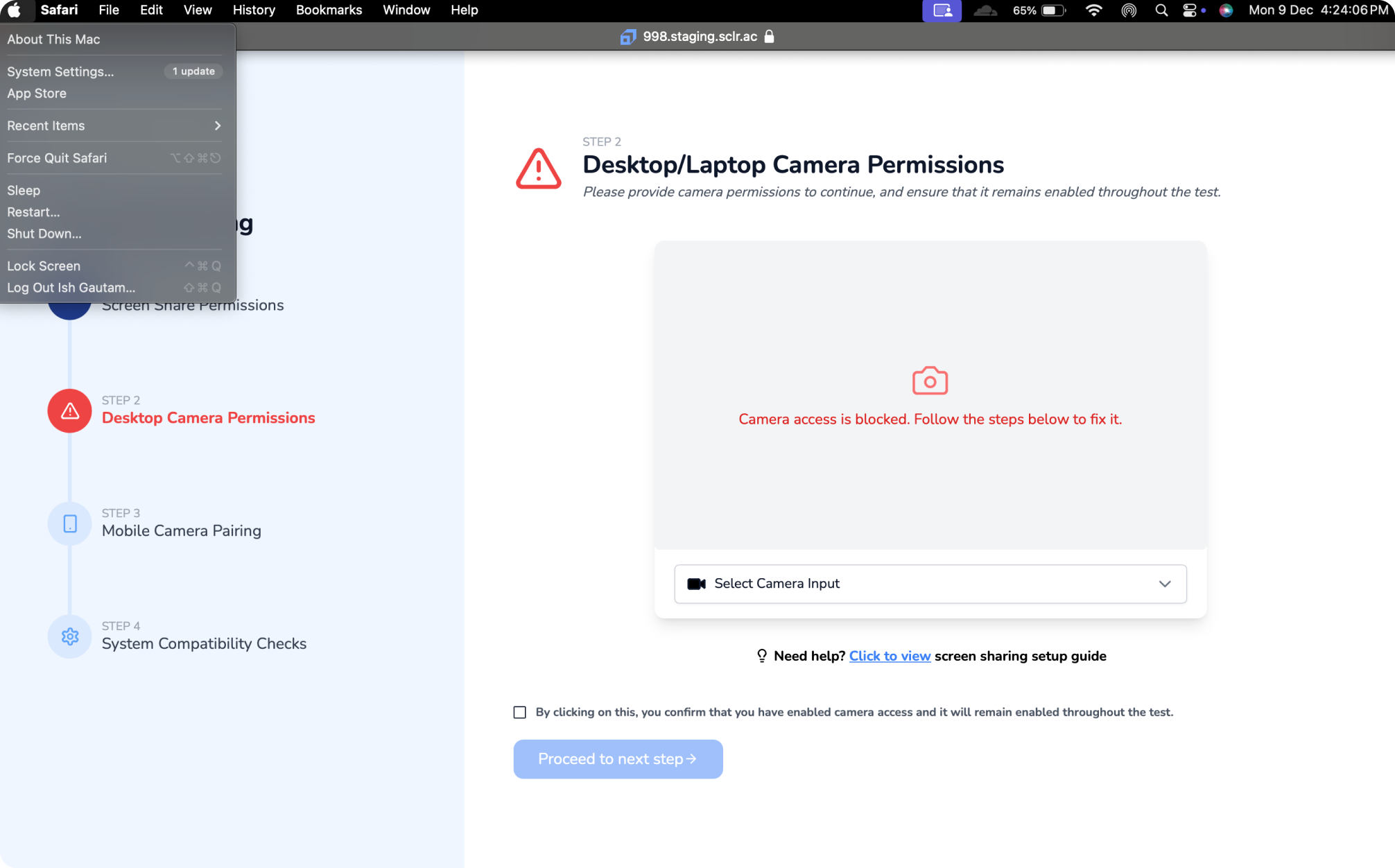This screenshot has height=868, width=1395.
Task: Open the History menu
Action: (254, 10)
